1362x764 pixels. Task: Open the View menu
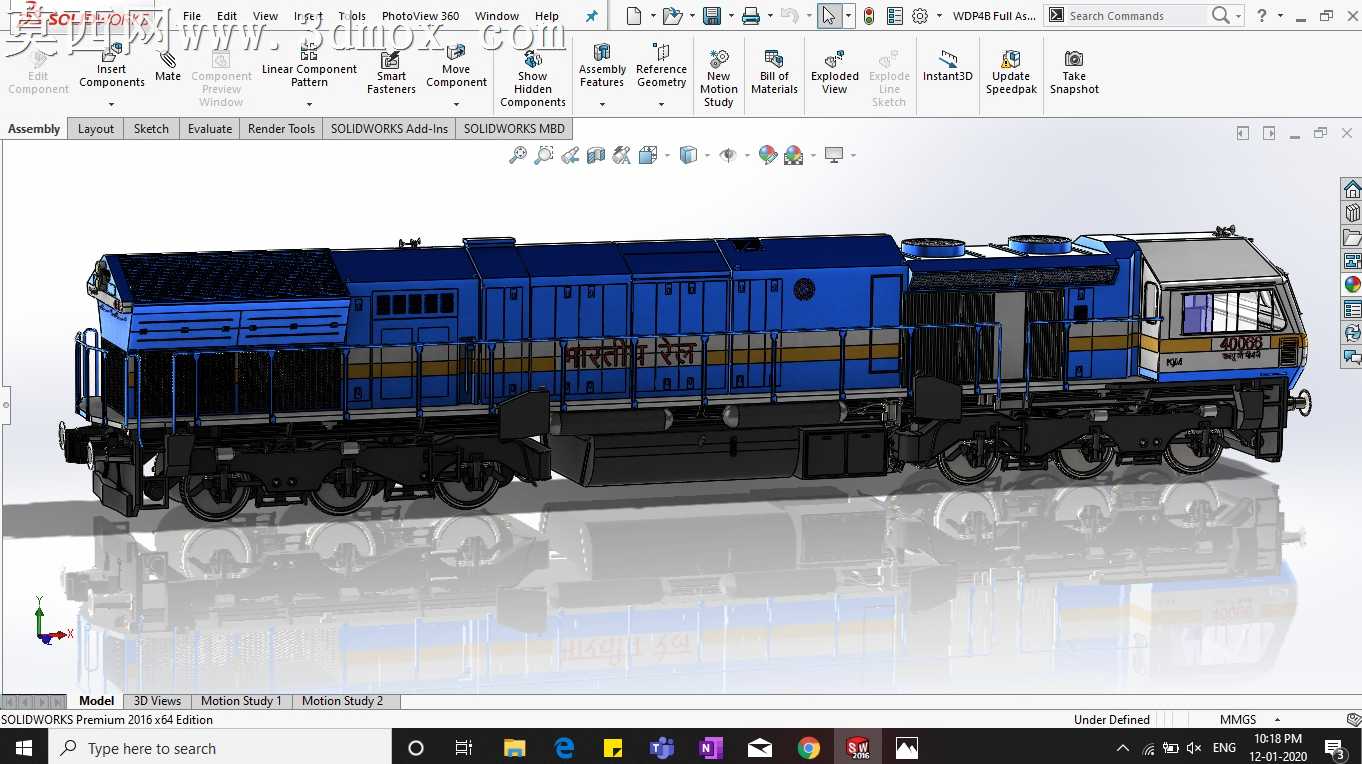click(x=265, y=16)
